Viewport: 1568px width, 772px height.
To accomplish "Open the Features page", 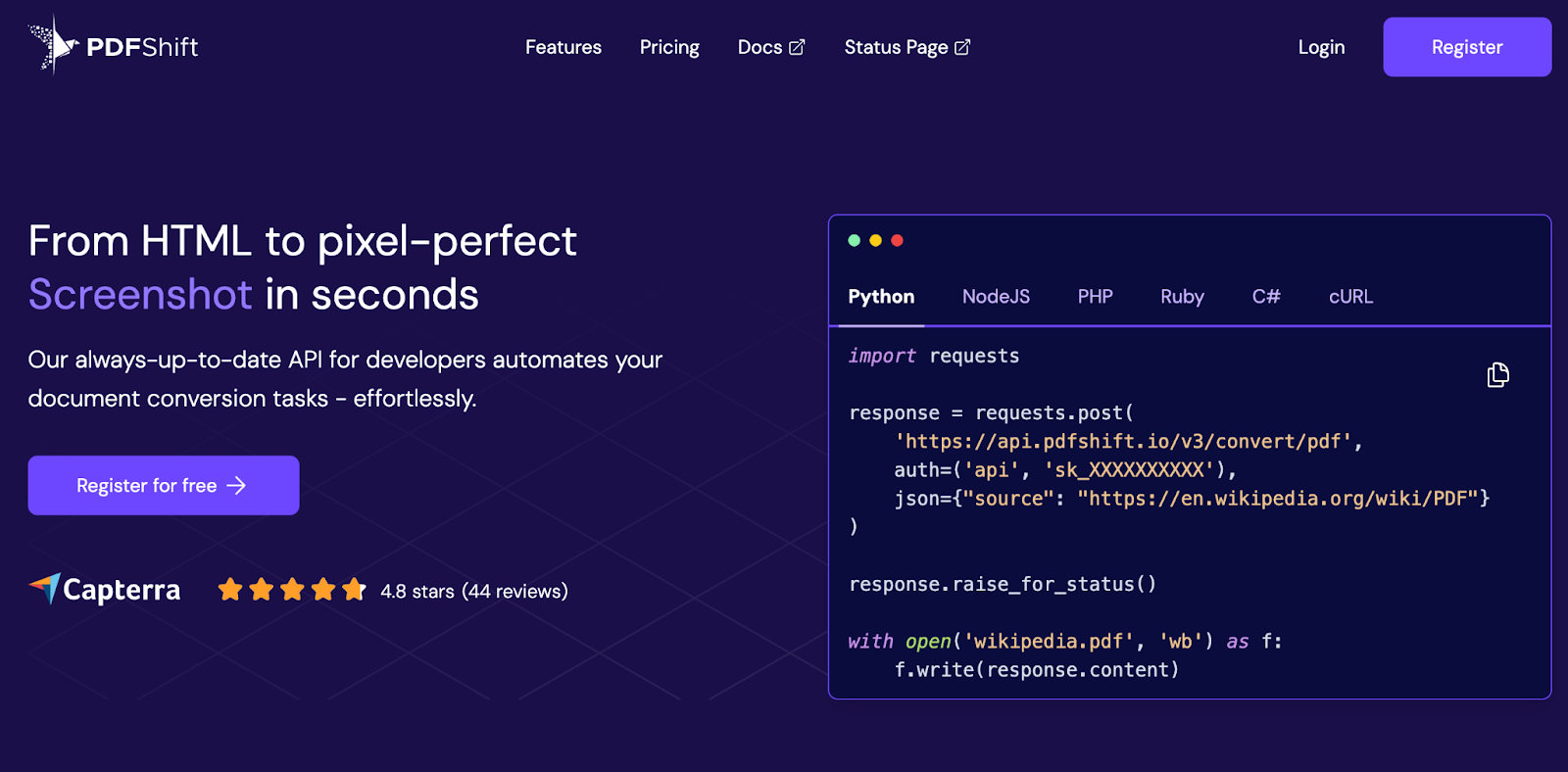I will (563, 47).
